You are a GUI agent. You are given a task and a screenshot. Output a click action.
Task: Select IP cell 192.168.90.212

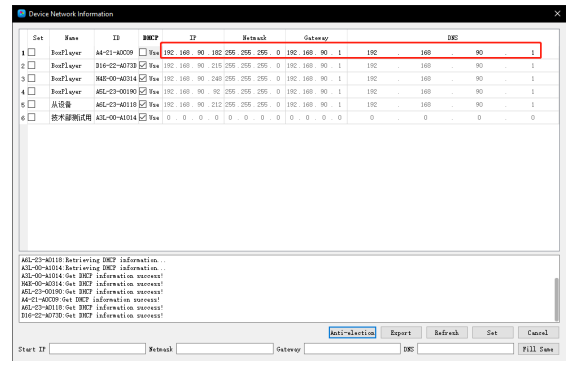click(x=193, y=104)
